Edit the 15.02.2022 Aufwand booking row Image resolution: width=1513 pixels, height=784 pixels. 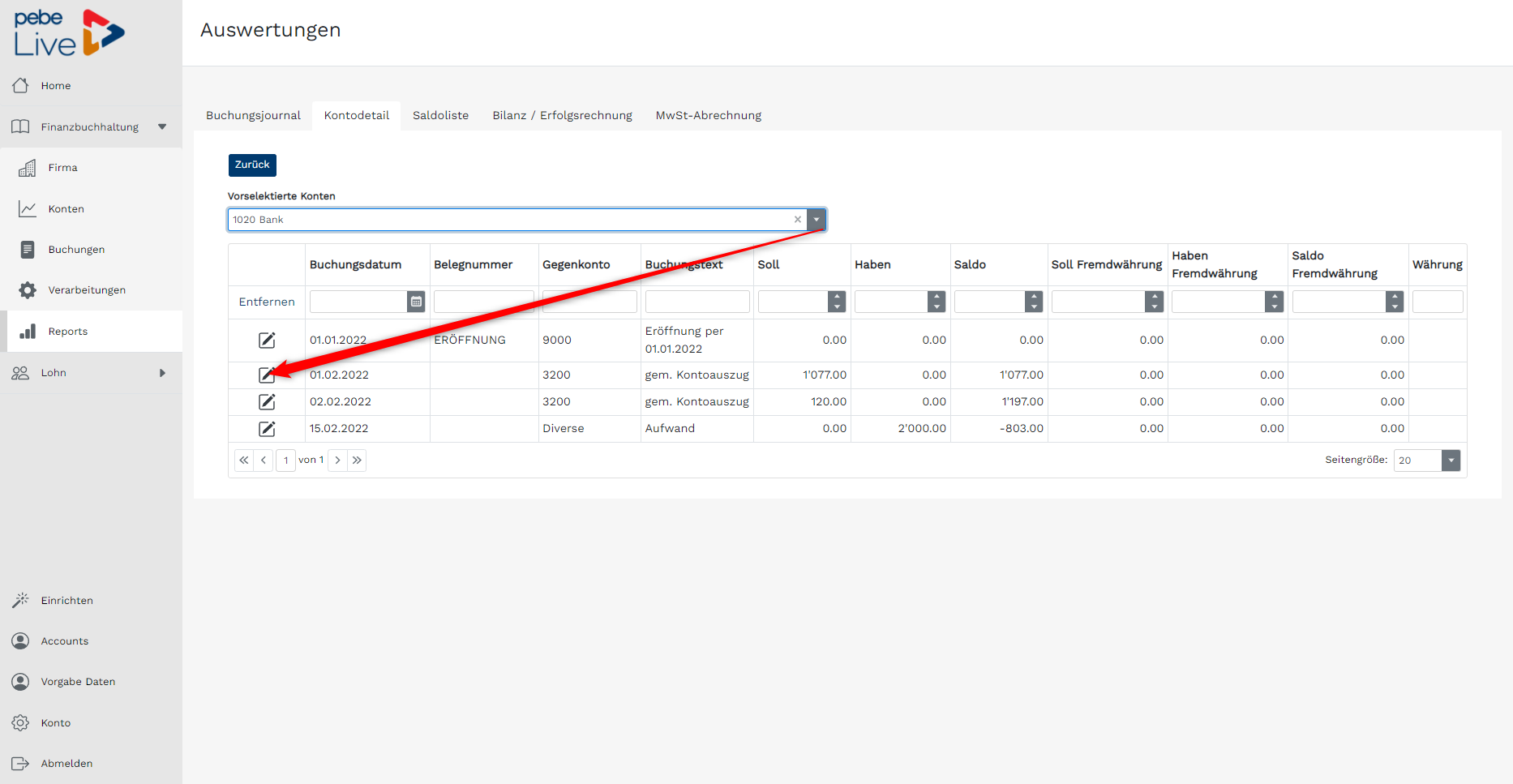coord(267,429)
